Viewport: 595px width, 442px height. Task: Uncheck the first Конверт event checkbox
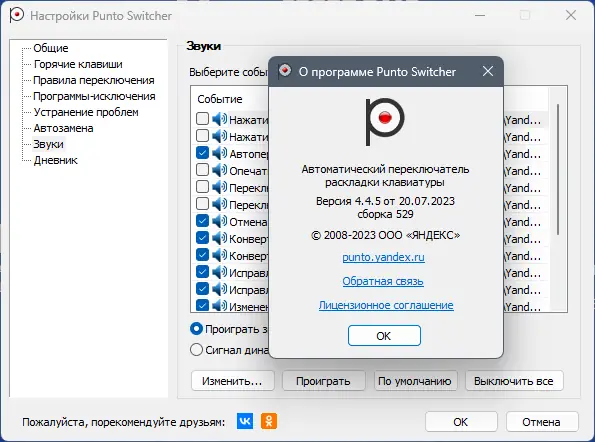202,238
